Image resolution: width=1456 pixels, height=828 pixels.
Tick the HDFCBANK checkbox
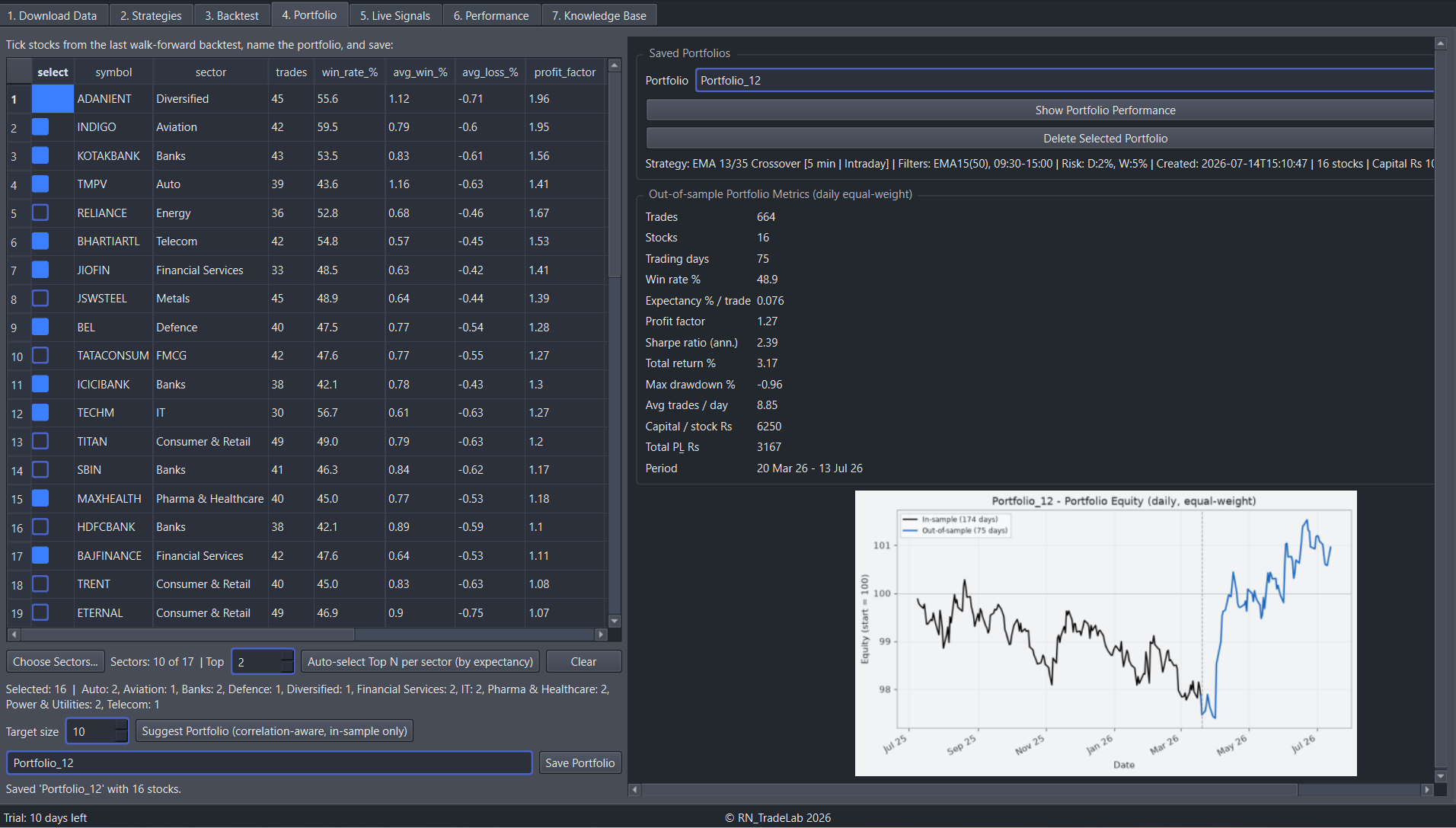pos(40,527)
